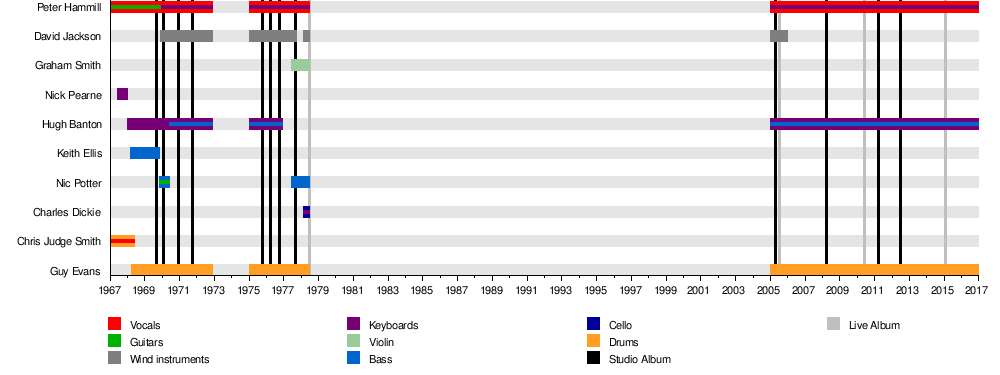
Task: Click the green Guitars legend swatch
Action: tap(115, 341)
